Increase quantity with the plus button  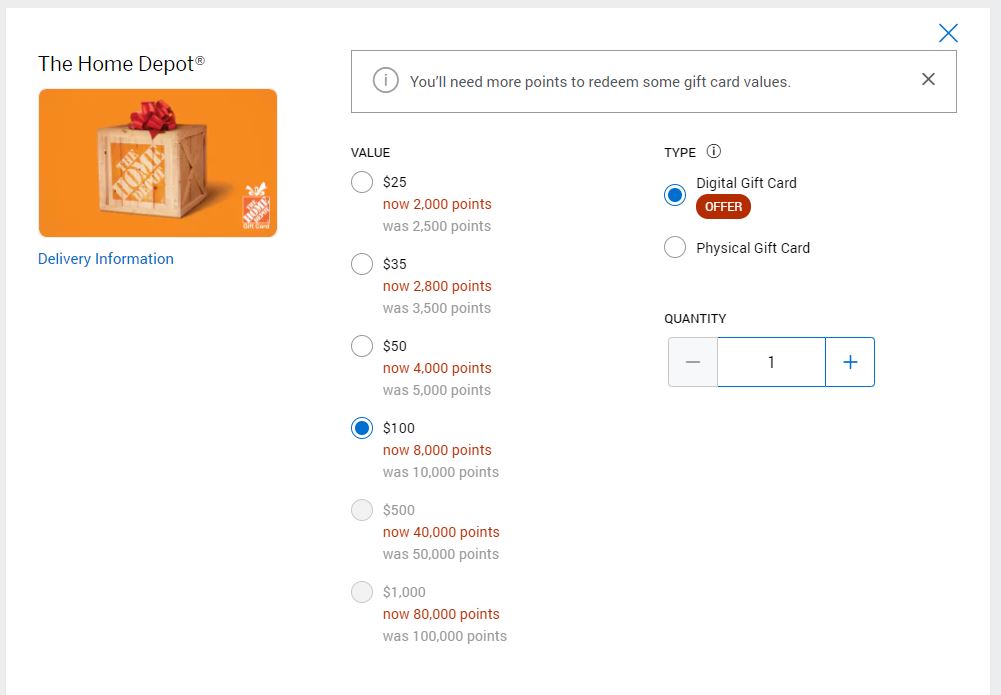tap(850, 362)
